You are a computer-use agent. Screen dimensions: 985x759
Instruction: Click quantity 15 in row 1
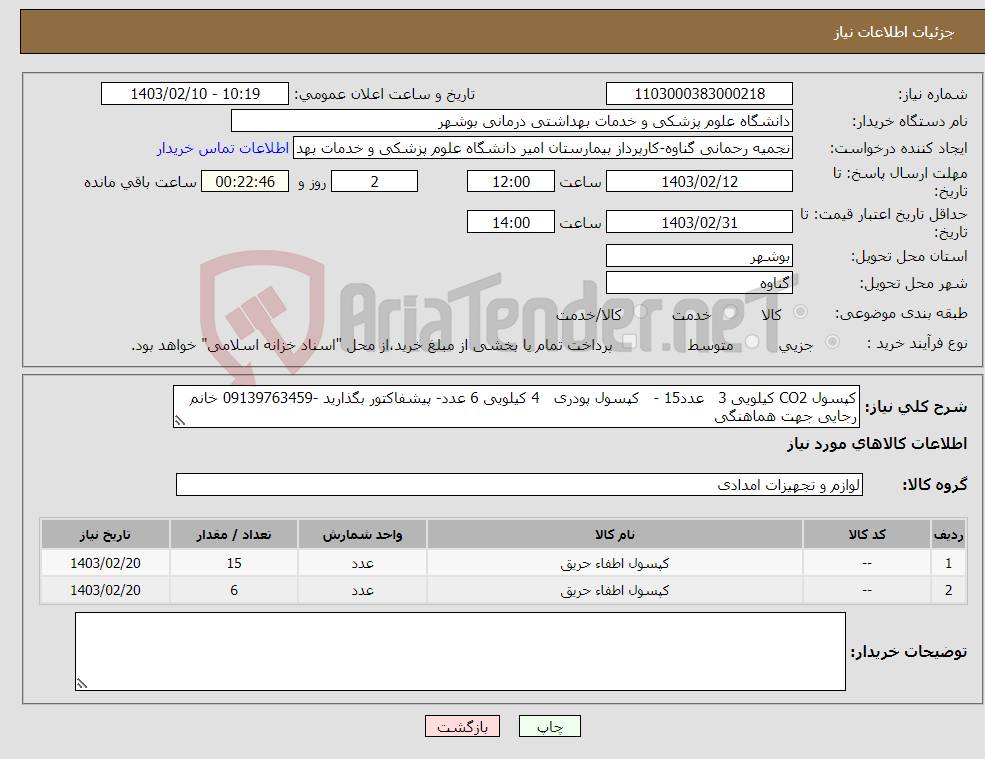click(234, 563)
